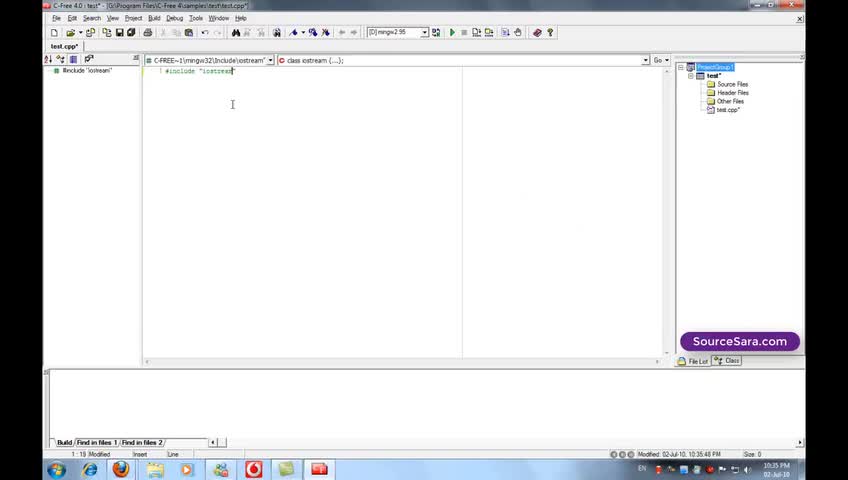
Task: Switch to the File List tab
Action: pyautogui.click(x=693, y=361)
